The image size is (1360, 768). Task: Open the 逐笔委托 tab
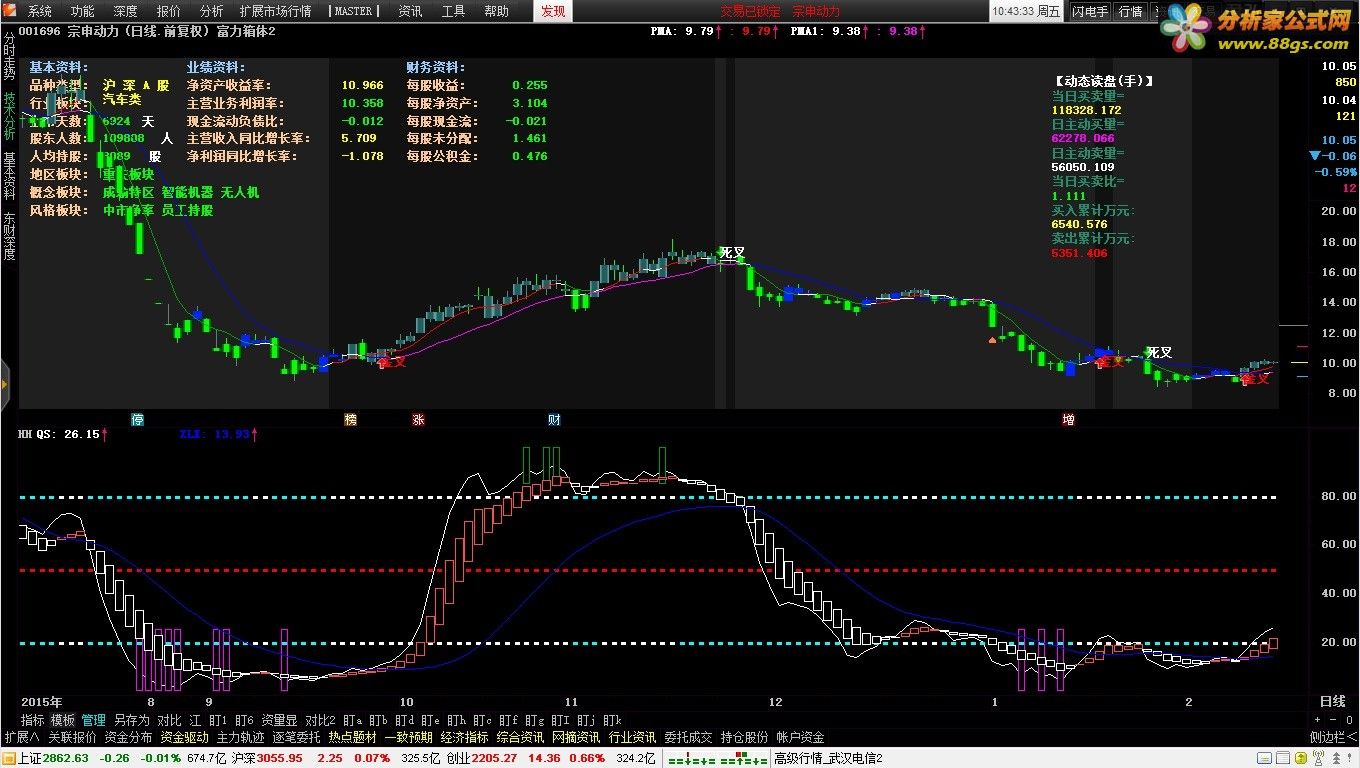tap(296, 737)
